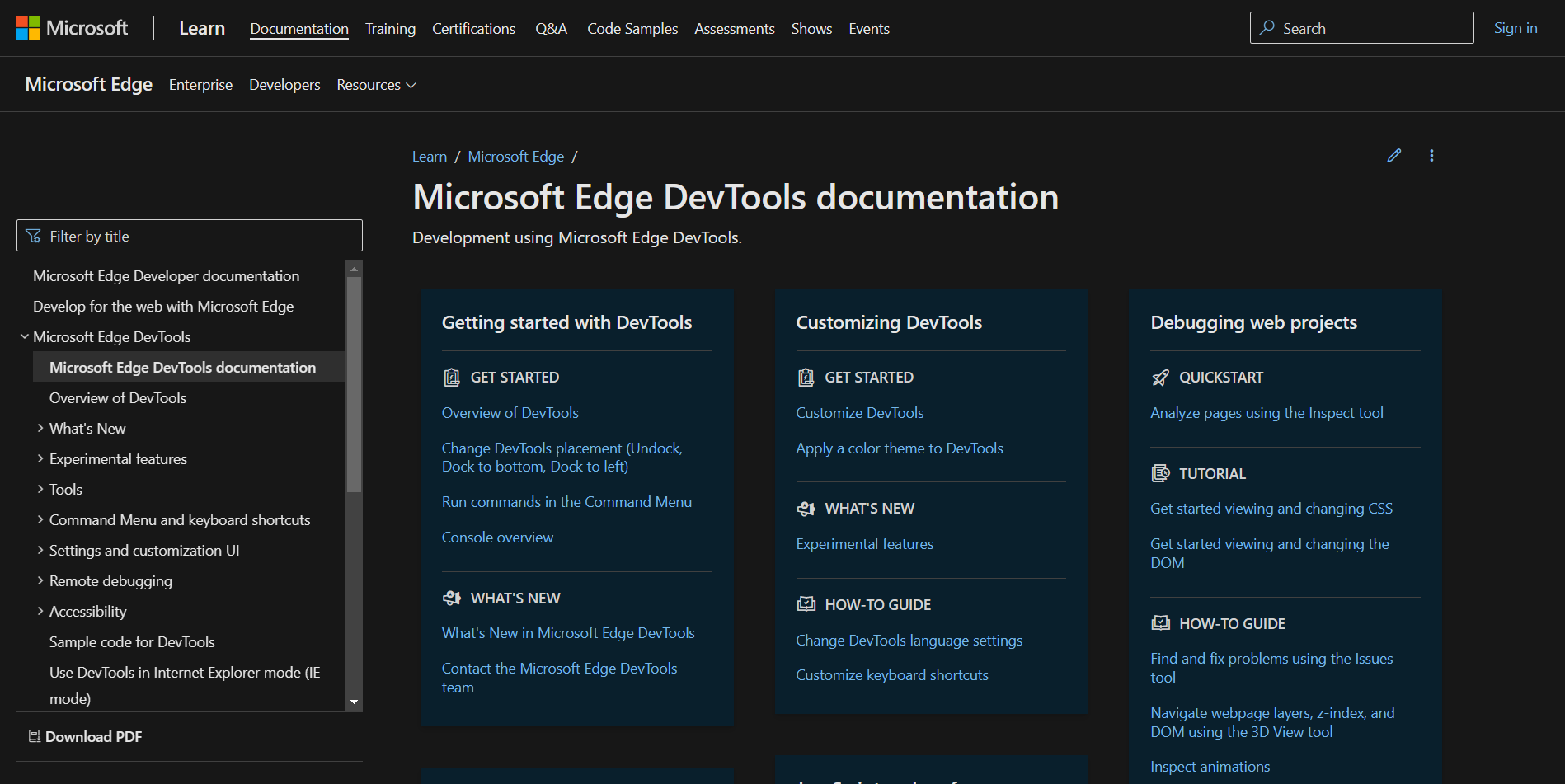Open Customize DevTools link
This screenshot has width=1565, height=784.
point(860,413)
